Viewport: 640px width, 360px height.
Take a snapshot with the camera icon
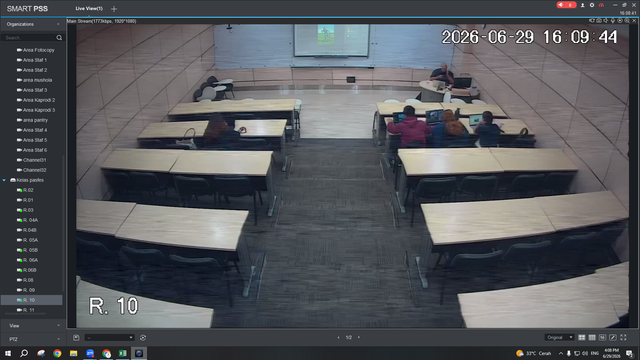[599, 20]
